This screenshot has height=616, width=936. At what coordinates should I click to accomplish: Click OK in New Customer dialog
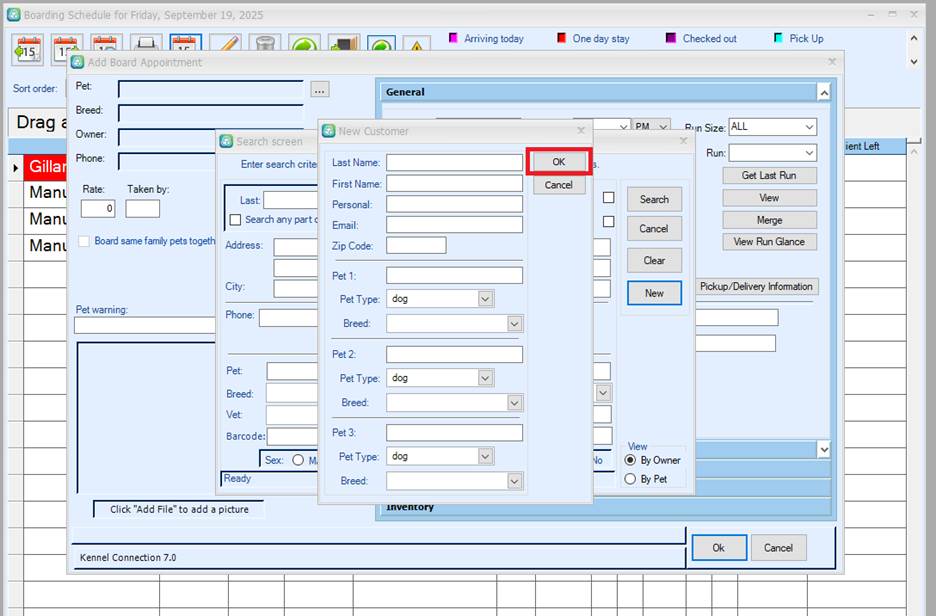[558, 162]
